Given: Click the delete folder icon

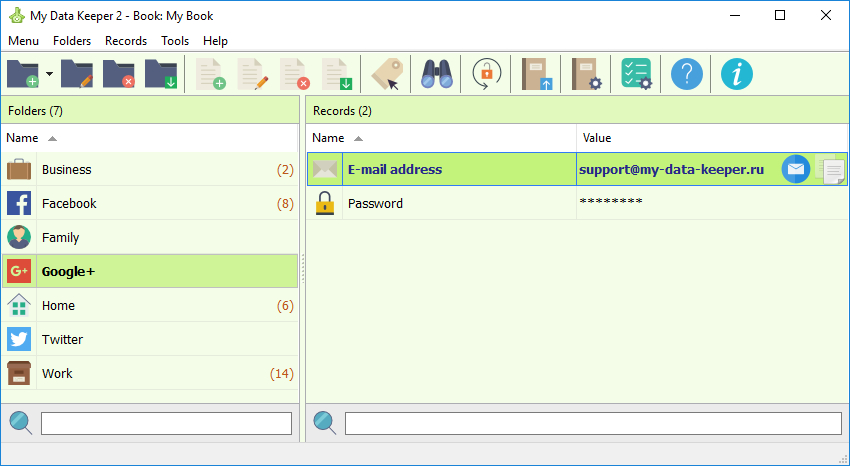Looking at the screenshot, I should point(119,74).
